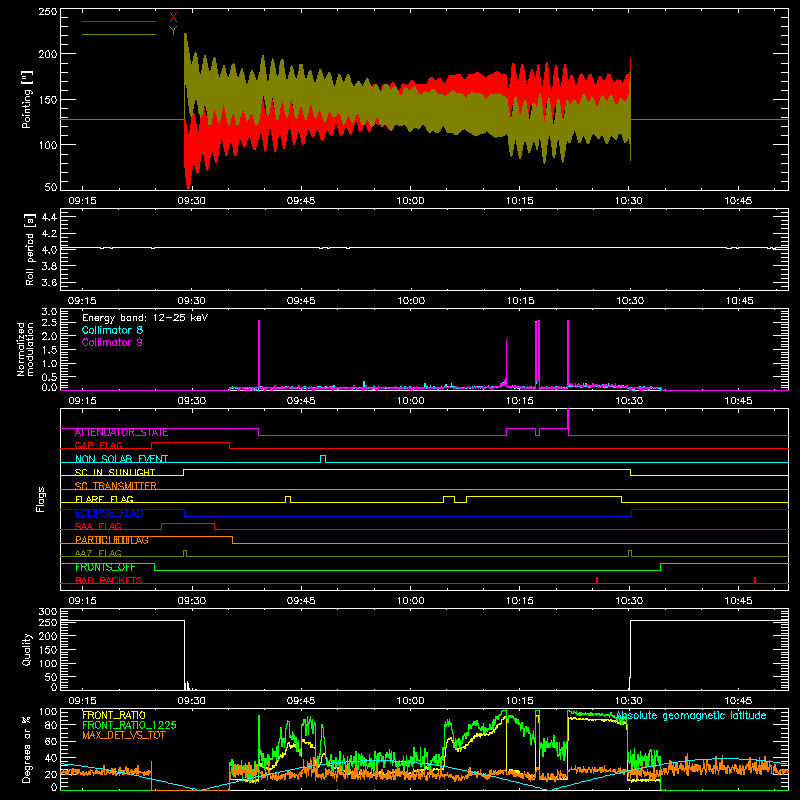Click the "1.5" tick on the modulation axis
This screenshot has height=800, width=800.
(49, 350)
